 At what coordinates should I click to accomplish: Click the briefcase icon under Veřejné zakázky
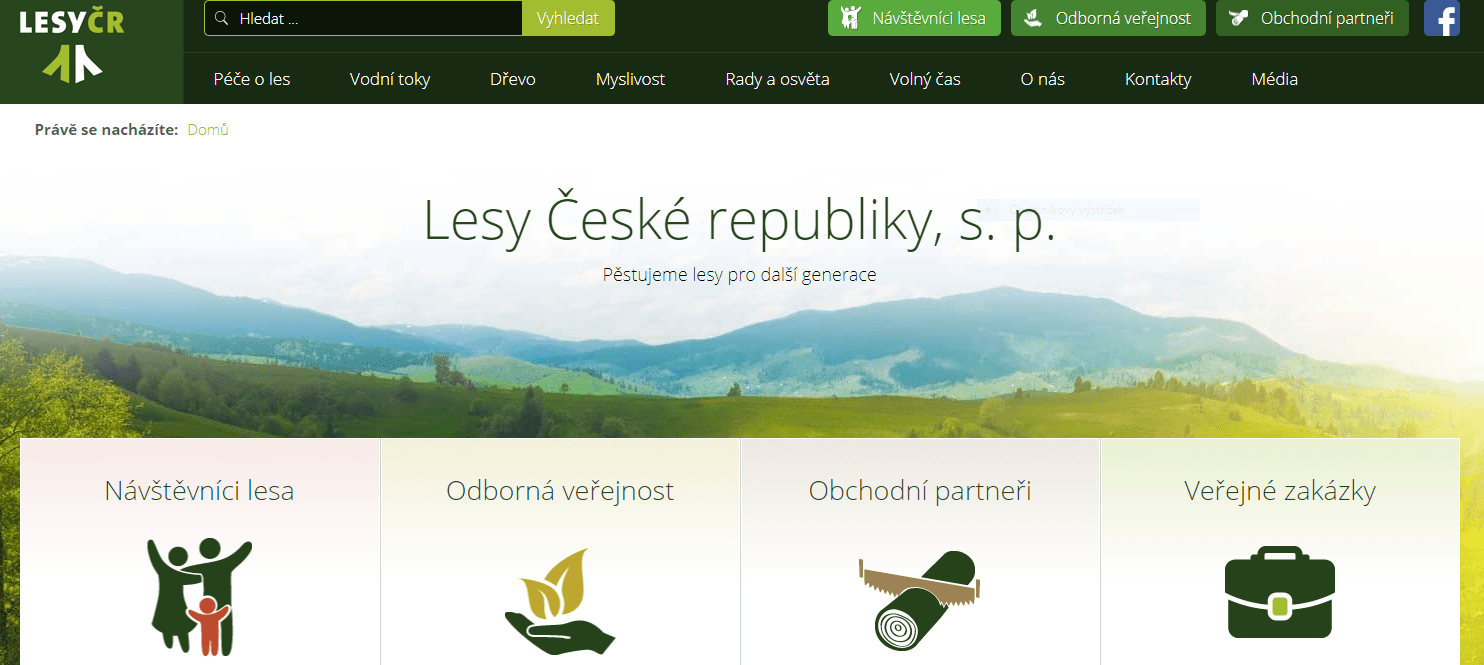click(1279, 592)
